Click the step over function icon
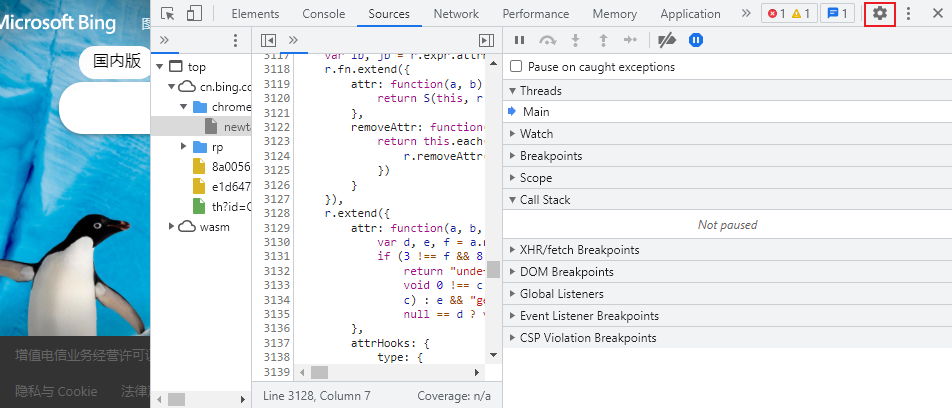 click(547, 40)
